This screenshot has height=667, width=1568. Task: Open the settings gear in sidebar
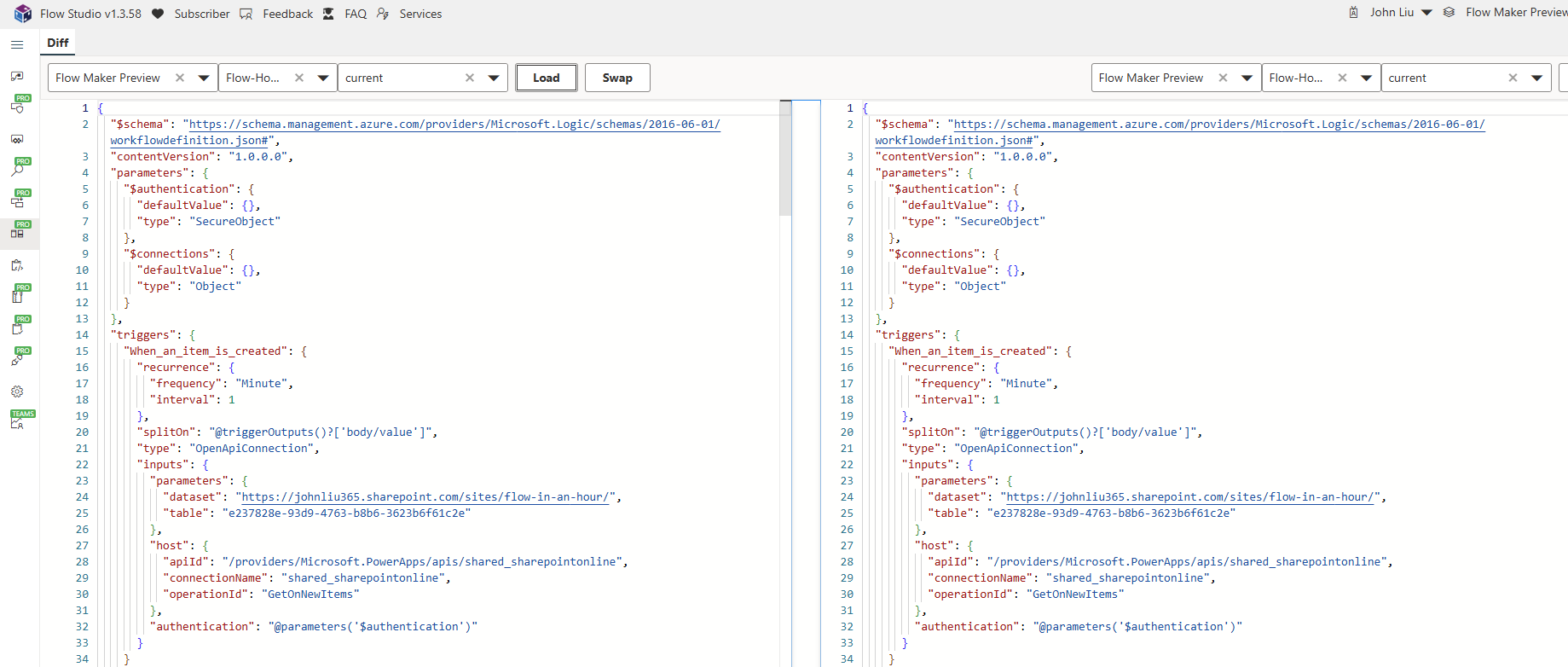17,391
